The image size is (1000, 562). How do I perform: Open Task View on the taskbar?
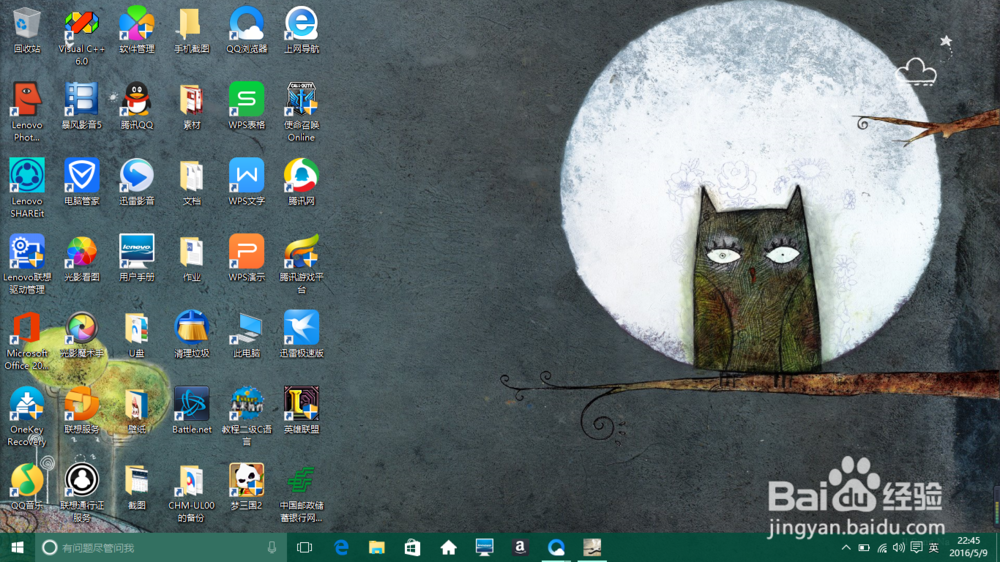(x=305, y=547)
